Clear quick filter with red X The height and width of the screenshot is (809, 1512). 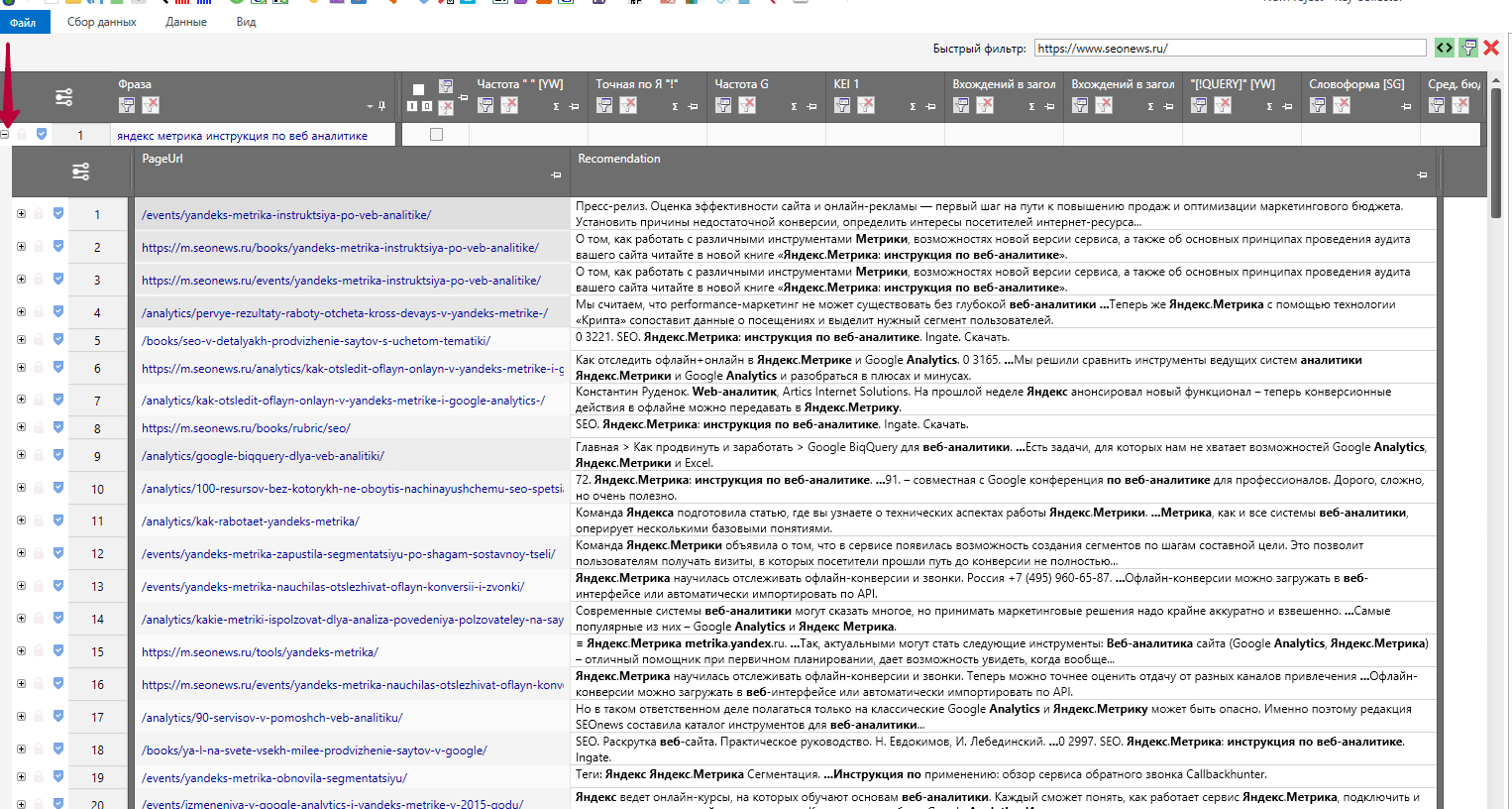point(1491,48)
